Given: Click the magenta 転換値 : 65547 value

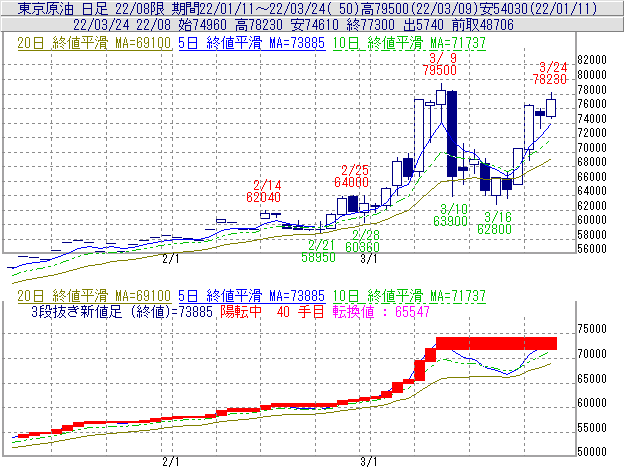Looking at the screenshot, I should 381,311.
